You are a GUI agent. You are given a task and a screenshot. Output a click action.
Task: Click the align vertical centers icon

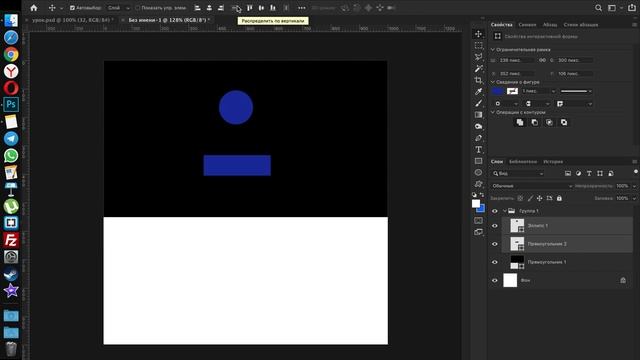(x=261, y=8)
